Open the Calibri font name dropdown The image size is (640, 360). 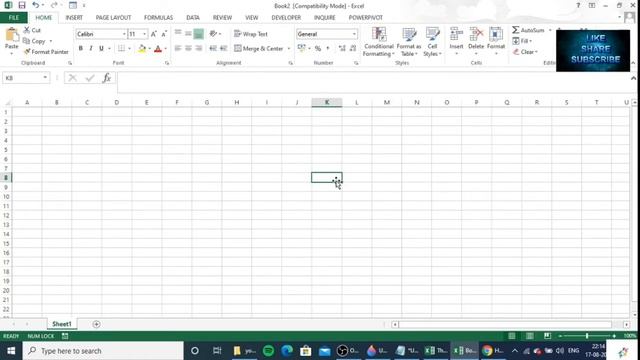pyautogui.click(x=124, y=34)
